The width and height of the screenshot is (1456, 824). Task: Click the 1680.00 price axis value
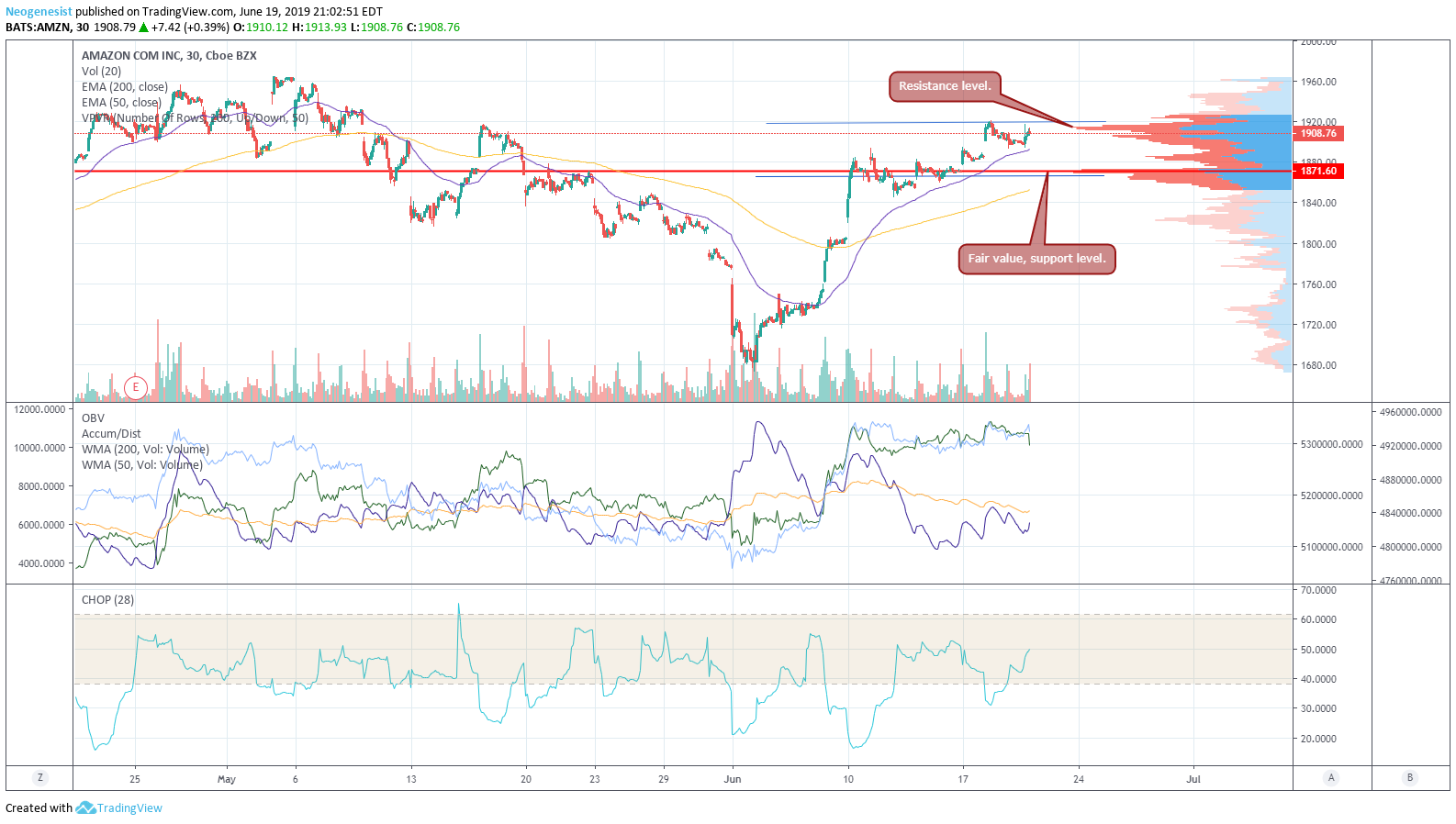[1318, 365]
